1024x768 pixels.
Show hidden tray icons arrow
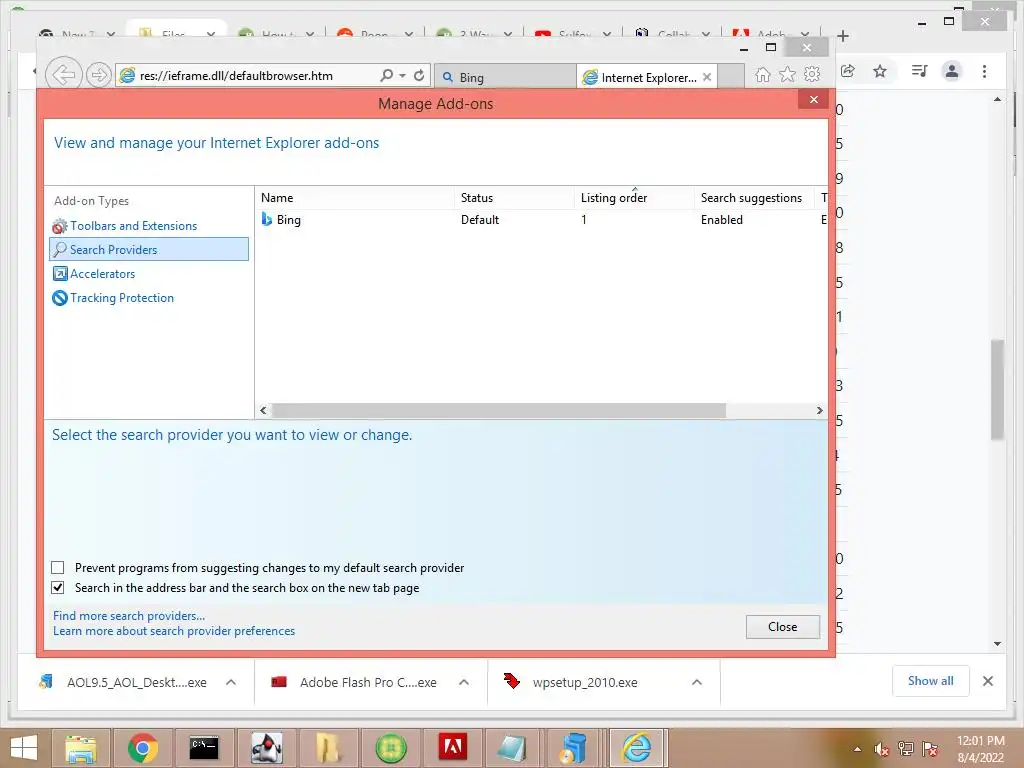[857, 749]
